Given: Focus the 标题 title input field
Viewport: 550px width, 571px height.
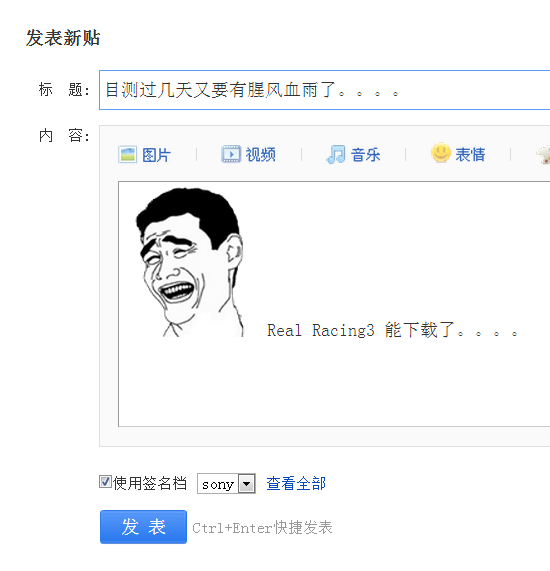Looking at the screenshot, I should 325,90.
